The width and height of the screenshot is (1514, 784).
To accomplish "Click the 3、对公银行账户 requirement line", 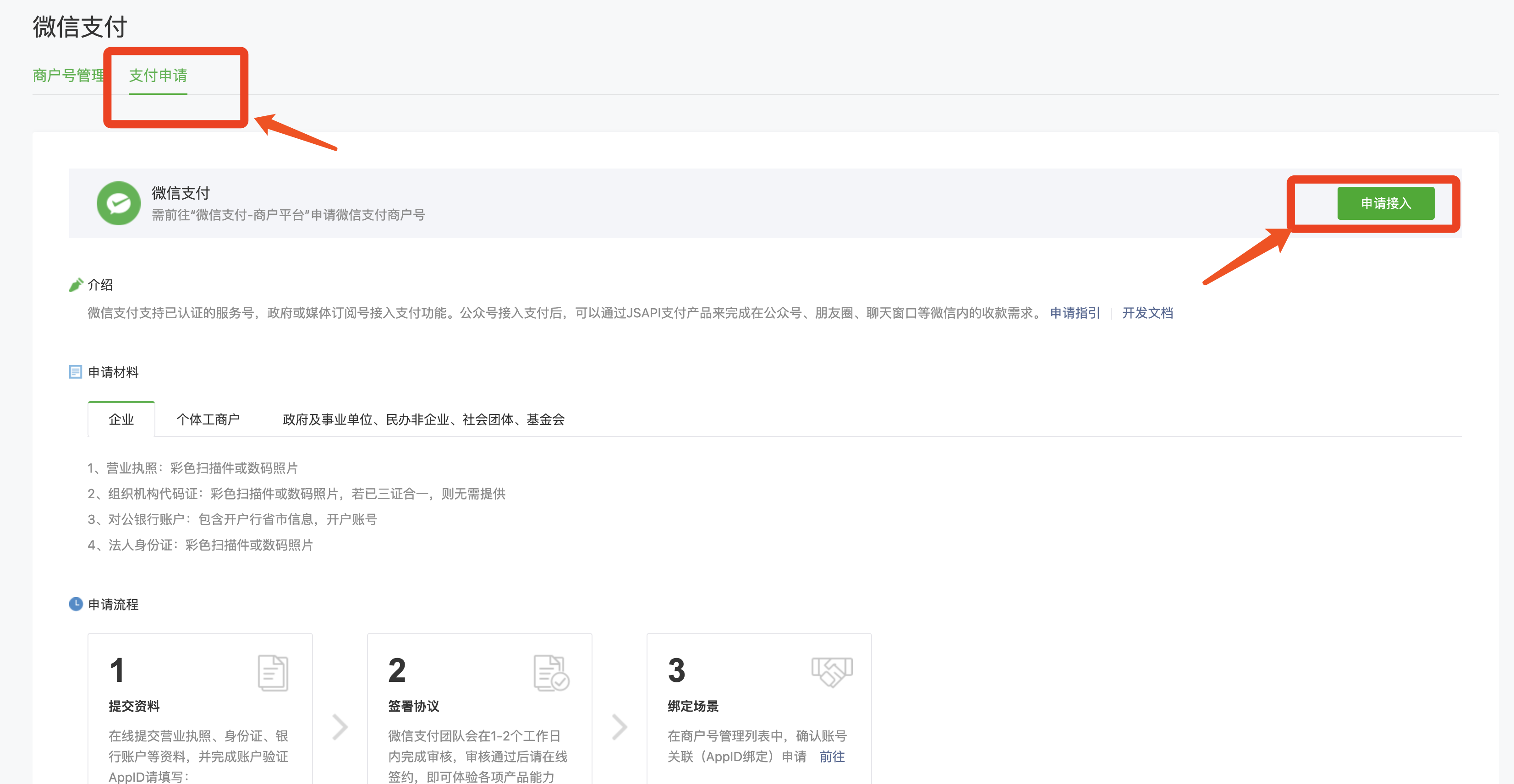I will point(232,519).
